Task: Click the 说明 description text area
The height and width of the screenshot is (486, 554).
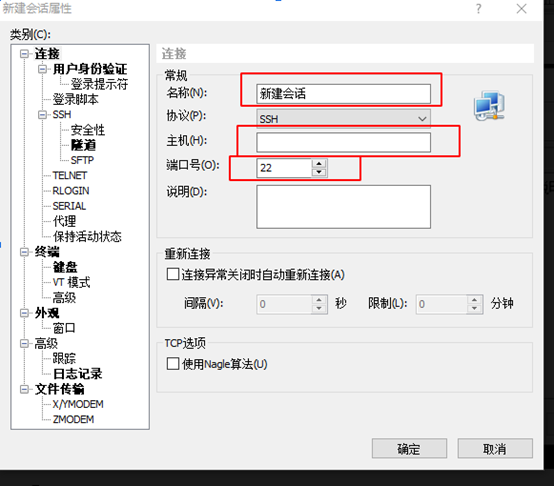Action: (x=343, y=207)
